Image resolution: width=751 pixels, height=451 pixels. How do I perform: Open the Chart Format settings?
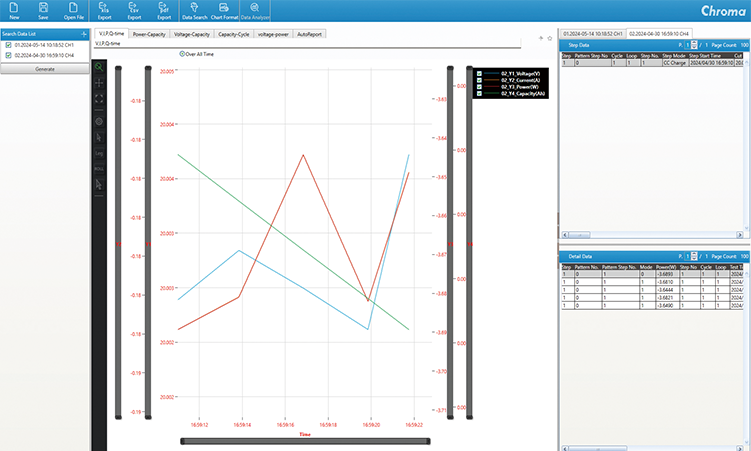pos(224,10)
